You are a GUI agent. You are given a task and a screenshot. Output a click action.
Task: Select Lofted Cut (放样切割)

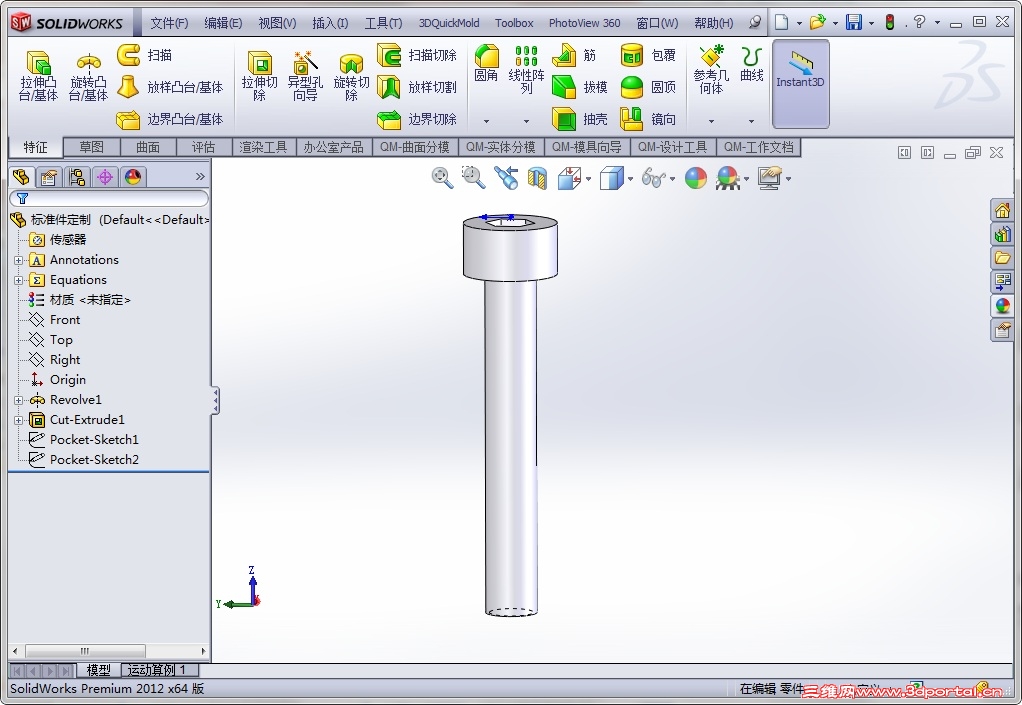click(x=417, y=87)
